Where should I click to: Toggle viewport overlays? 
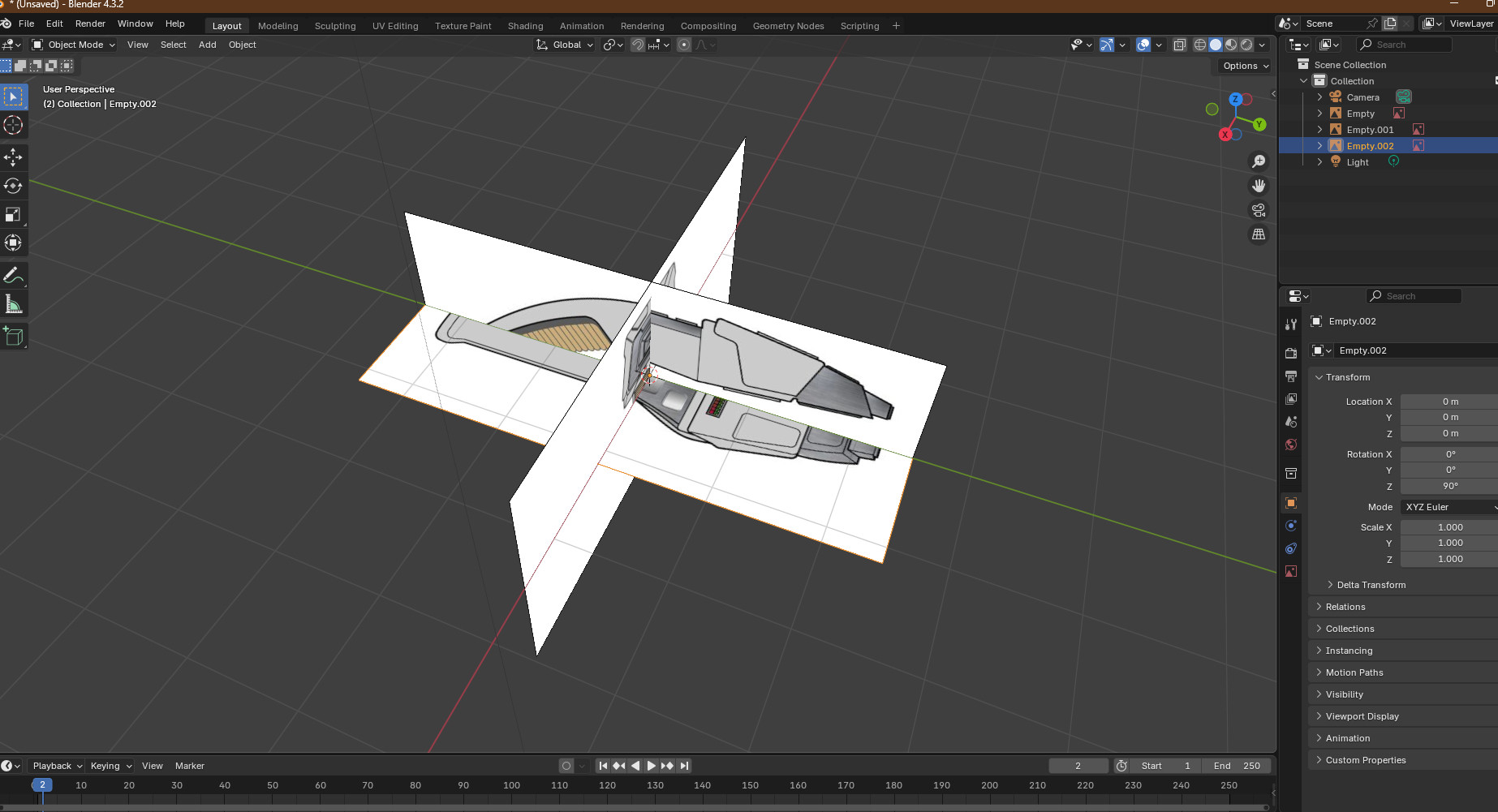pyautogui.click(x=1143, y=45)
